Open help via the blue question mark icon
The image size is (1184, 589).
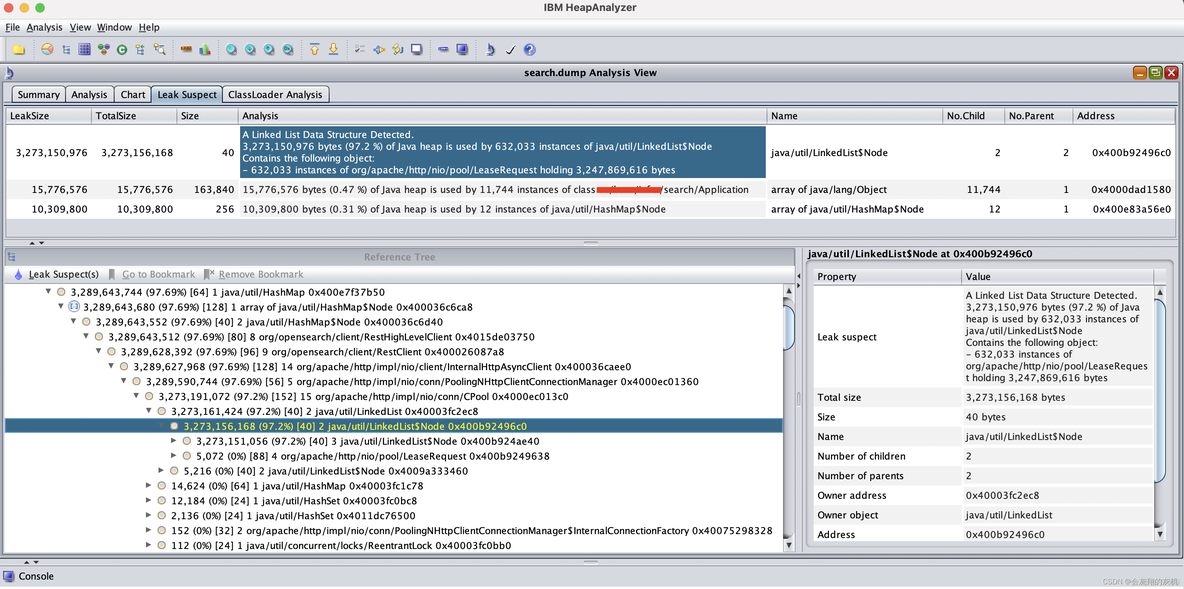(529, 50)
